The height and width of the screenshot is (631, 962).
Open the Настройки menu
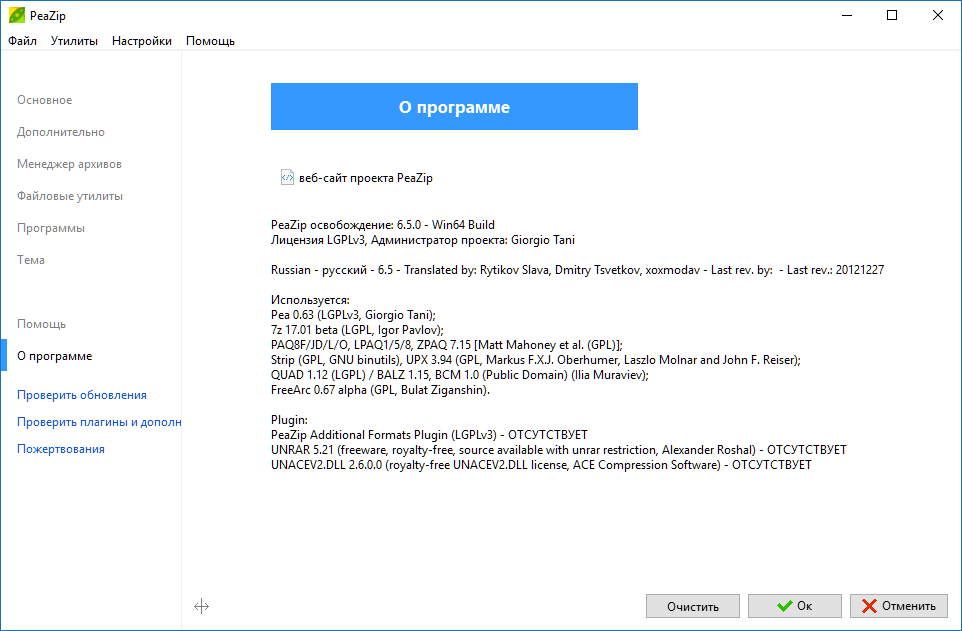[142, 41]
